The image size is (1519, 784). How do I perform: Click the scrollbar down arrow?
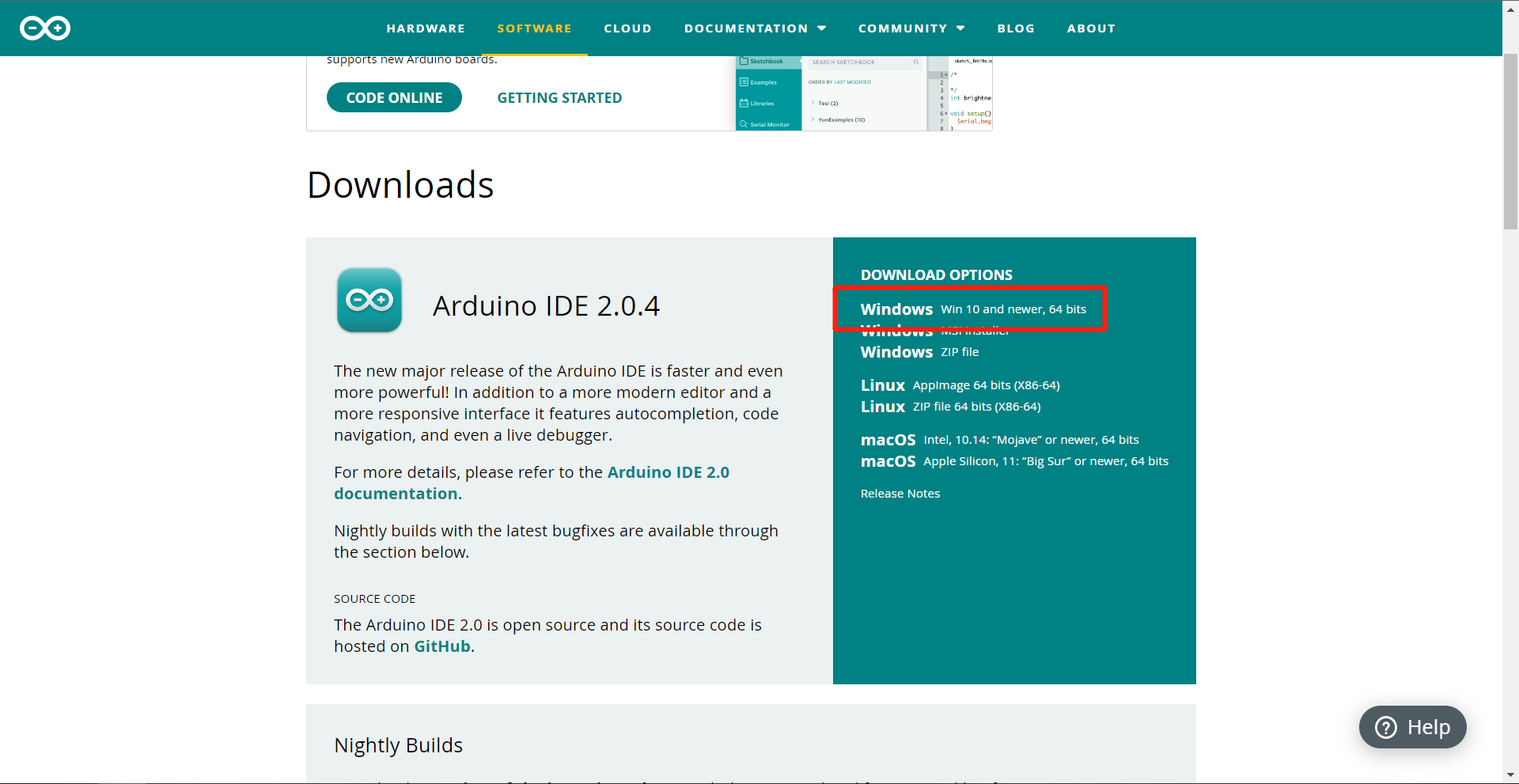coord(1510,775)
